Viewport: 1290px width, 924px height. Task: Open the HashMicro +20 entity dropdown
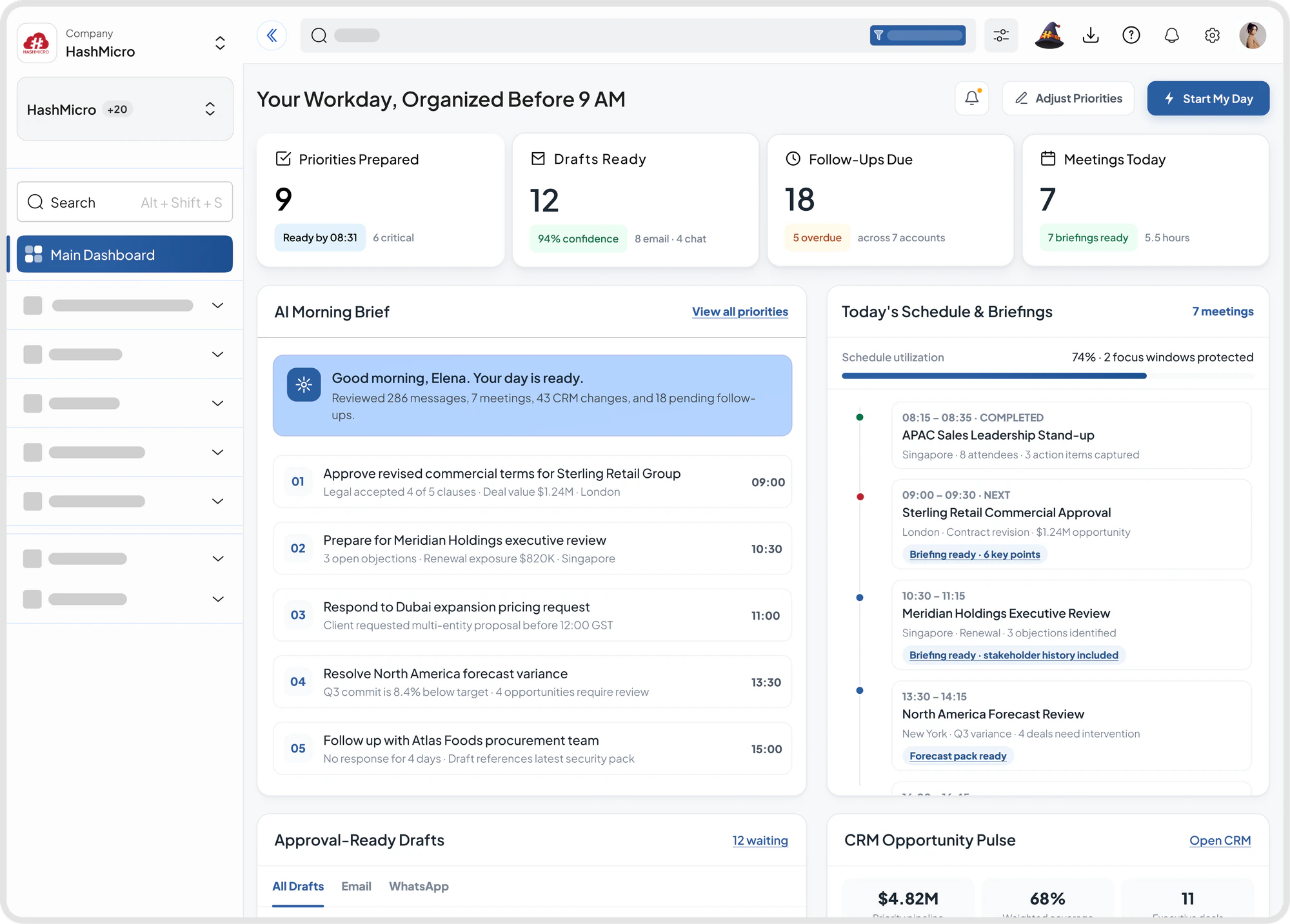tap(125, 109)
